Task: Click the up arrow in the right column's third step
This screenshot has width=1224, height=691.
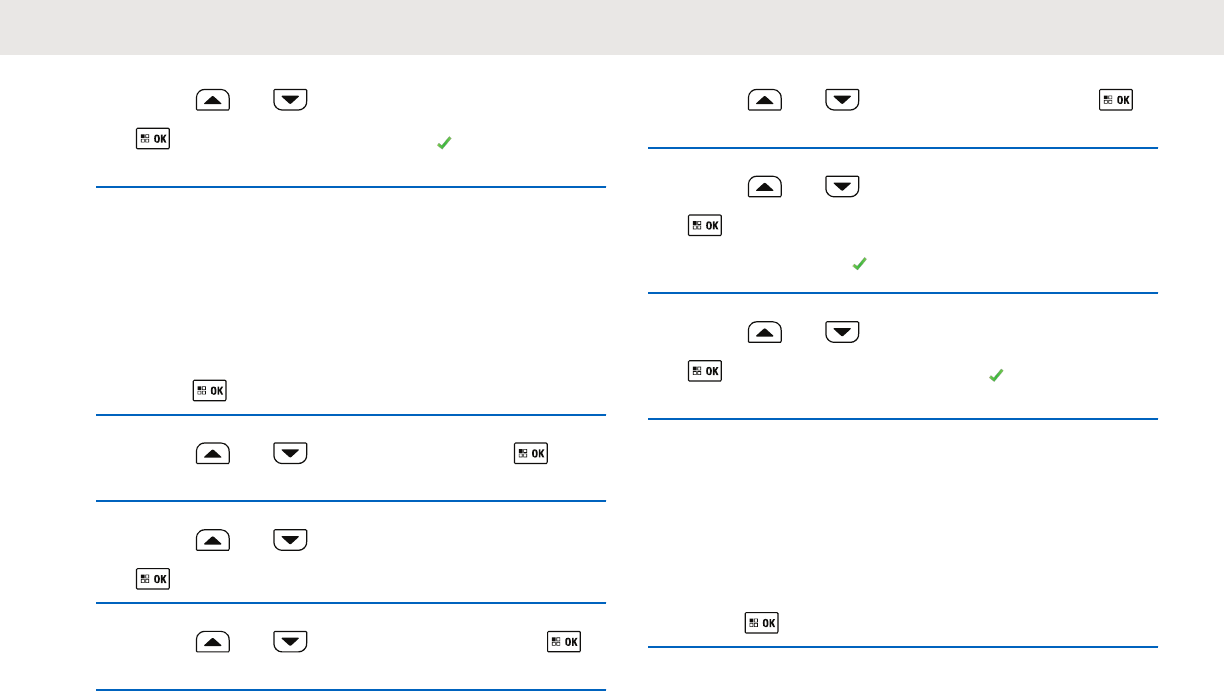Action: point(766,331)
